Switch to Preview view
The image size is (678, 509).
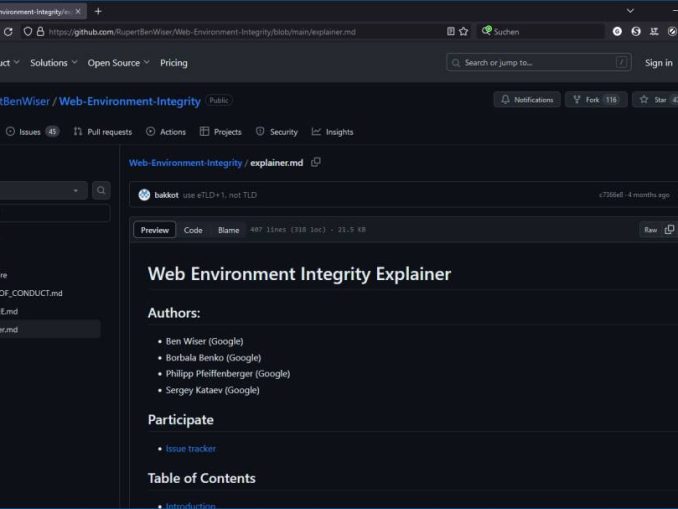[x=155, y=230]
